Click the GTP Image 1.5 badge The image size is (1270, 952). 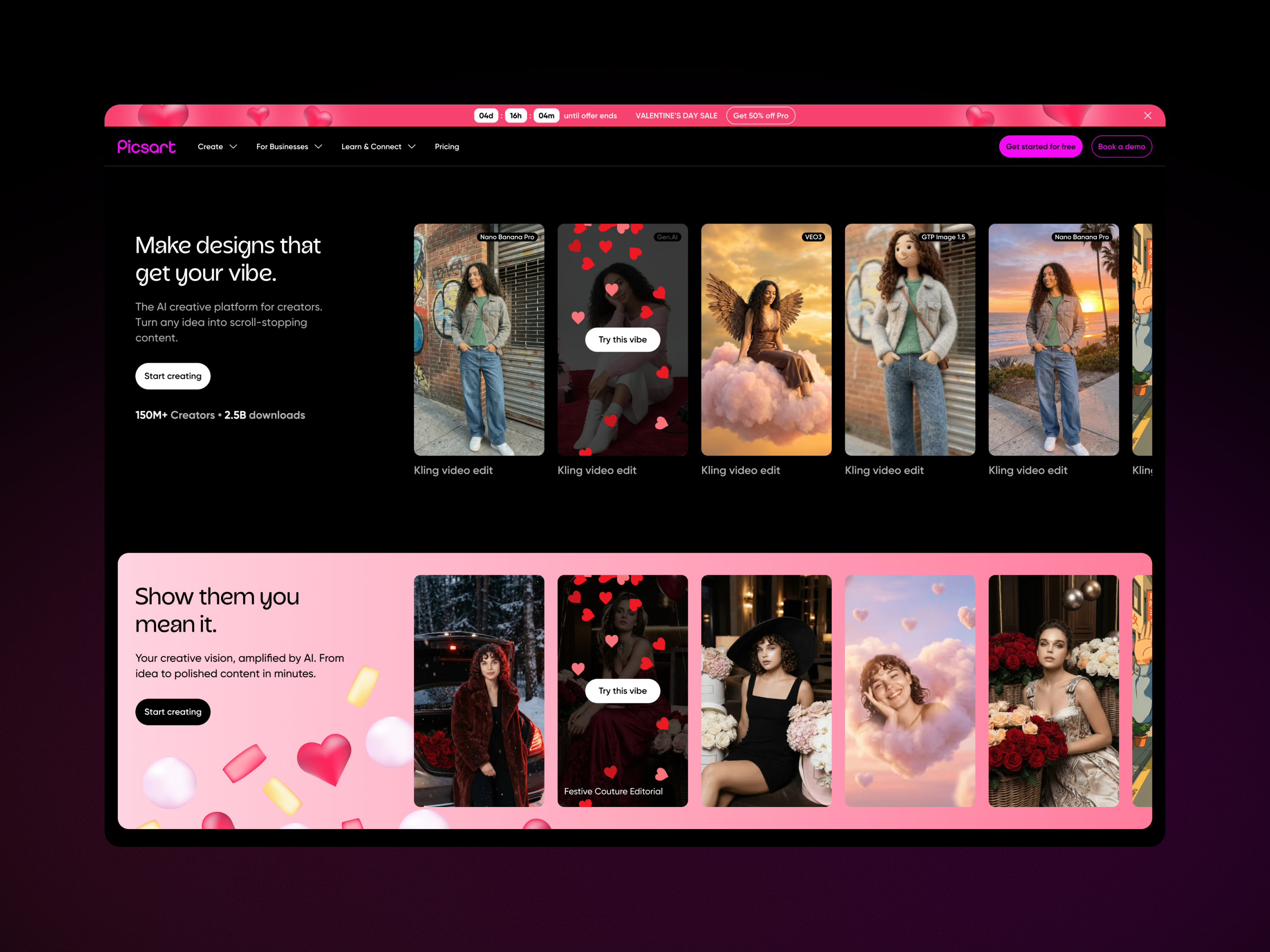coord(943,237)
